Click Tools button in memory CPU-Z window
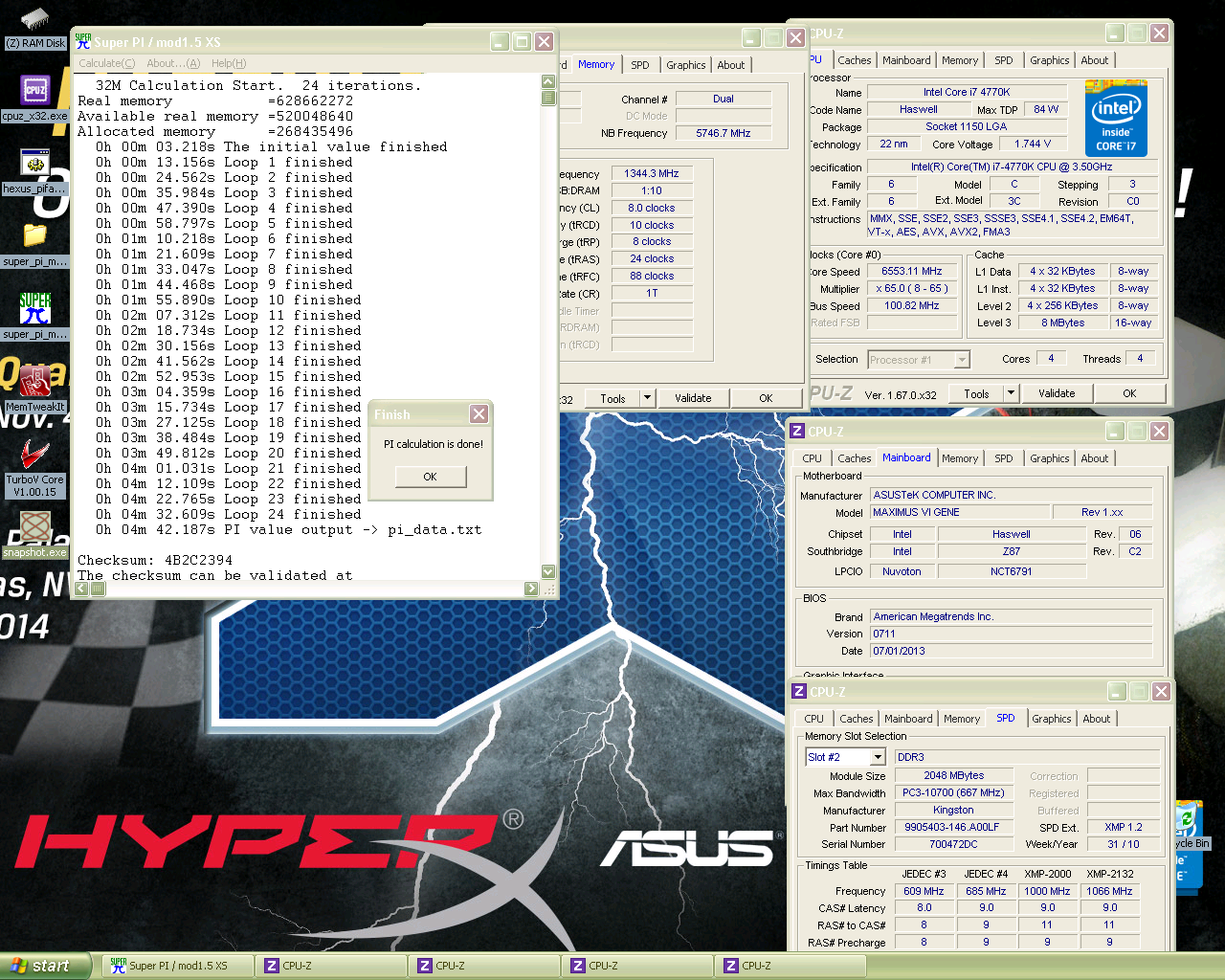The width and height of the screenshot is (1225, 980). click(x=612, y=398)
